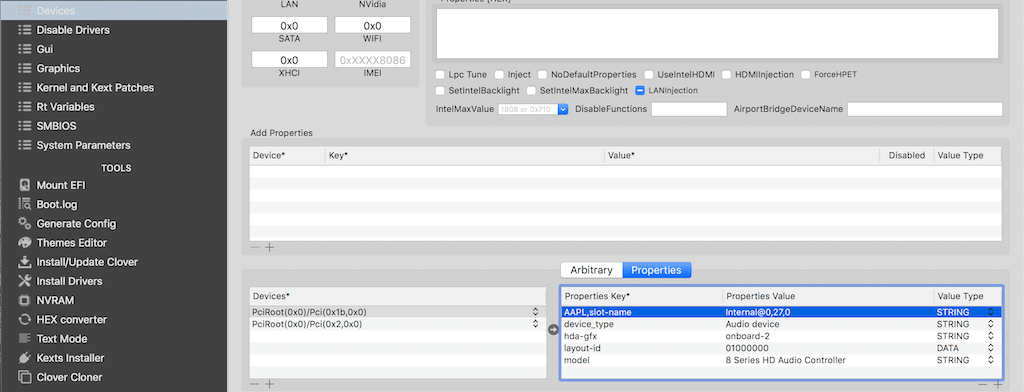Click the Generate Config gears icon
The width and height of the screenshot is (1024, 392).
tap(25, 223)
